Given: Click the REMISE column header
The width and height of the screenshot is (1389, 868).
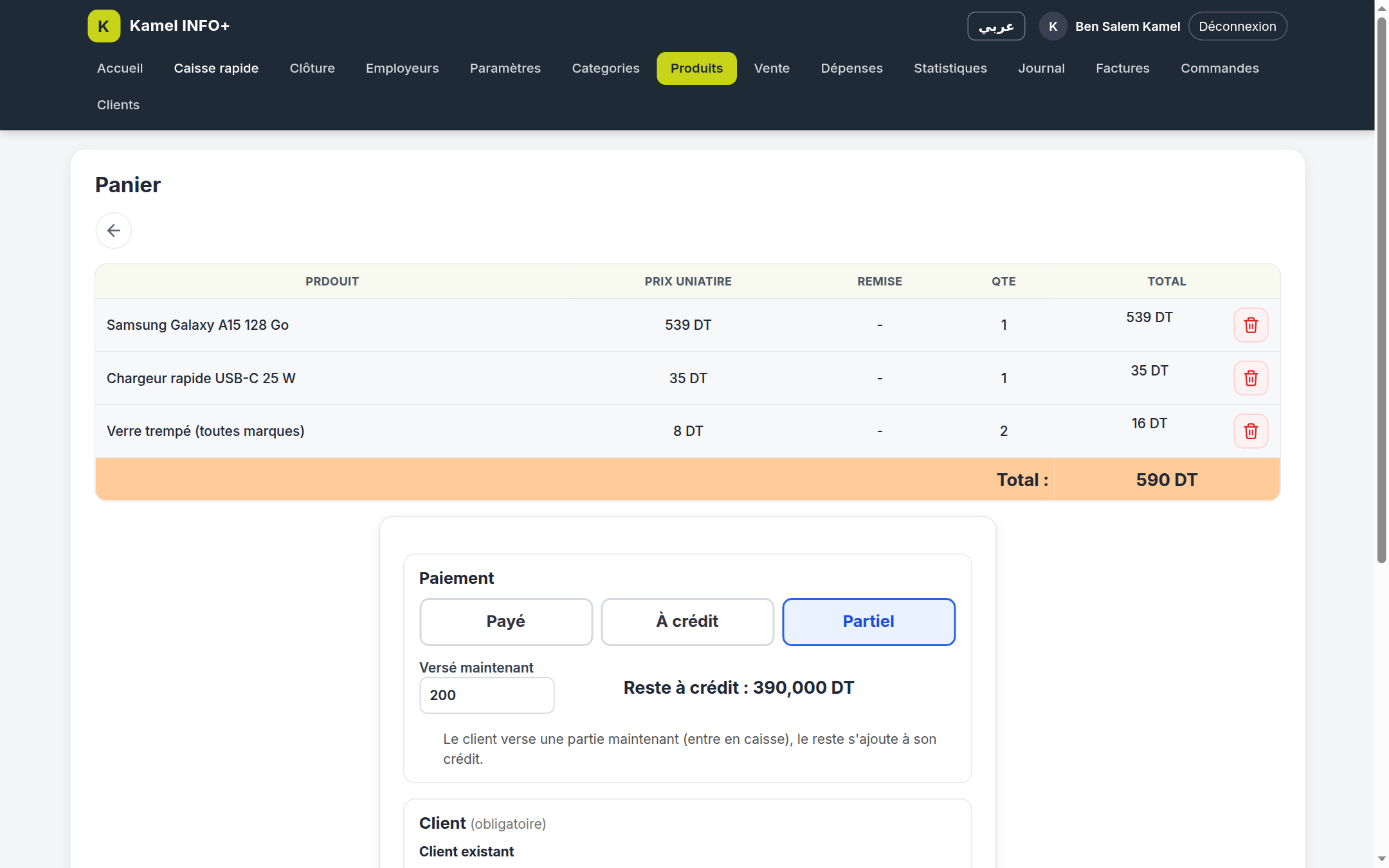Looking at the screenshot, I should (x=879, y=281).
